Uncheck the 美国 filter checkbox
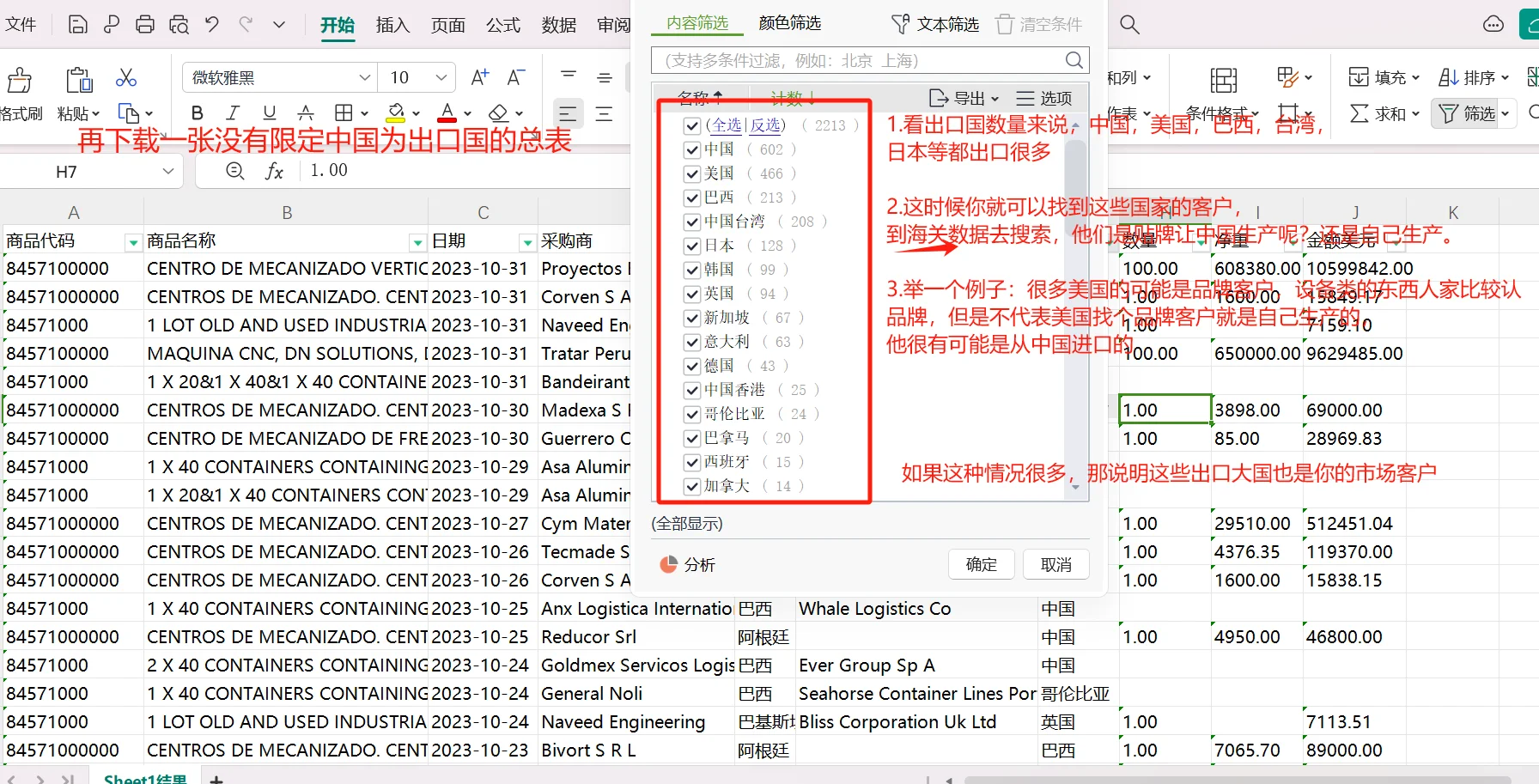Viewport: 1539px width, 784px height. coord(692,173)
